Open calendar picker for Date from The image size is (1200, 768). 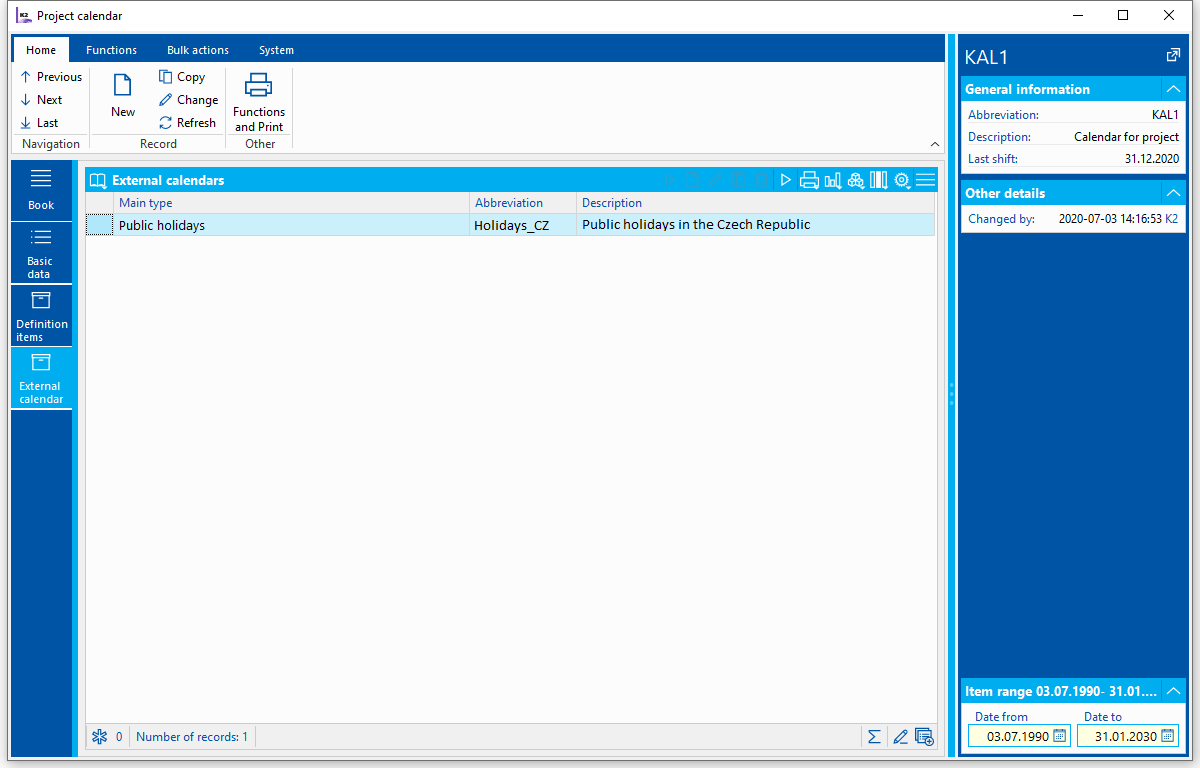tap(1060, 736)
